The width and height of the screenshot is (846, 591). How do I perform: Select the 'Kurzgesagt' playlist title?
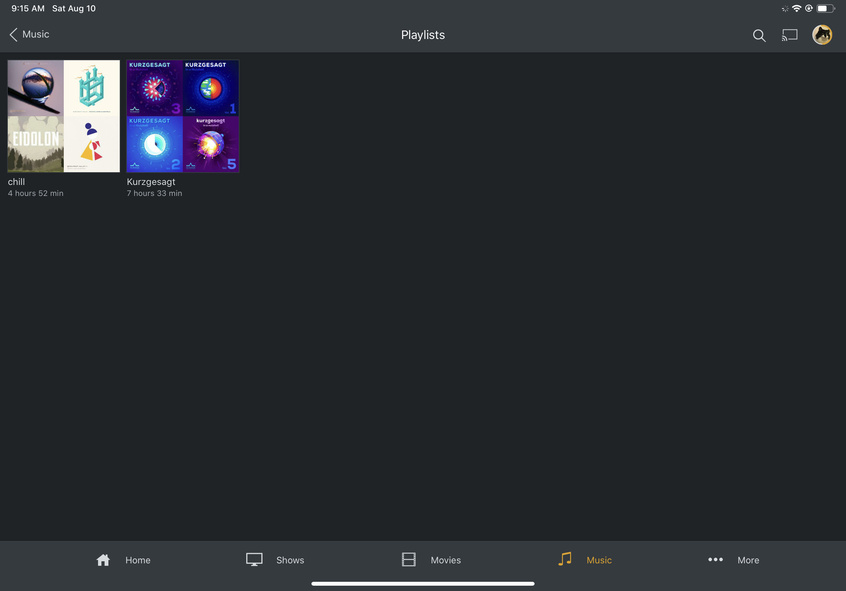tap(151, 182)
